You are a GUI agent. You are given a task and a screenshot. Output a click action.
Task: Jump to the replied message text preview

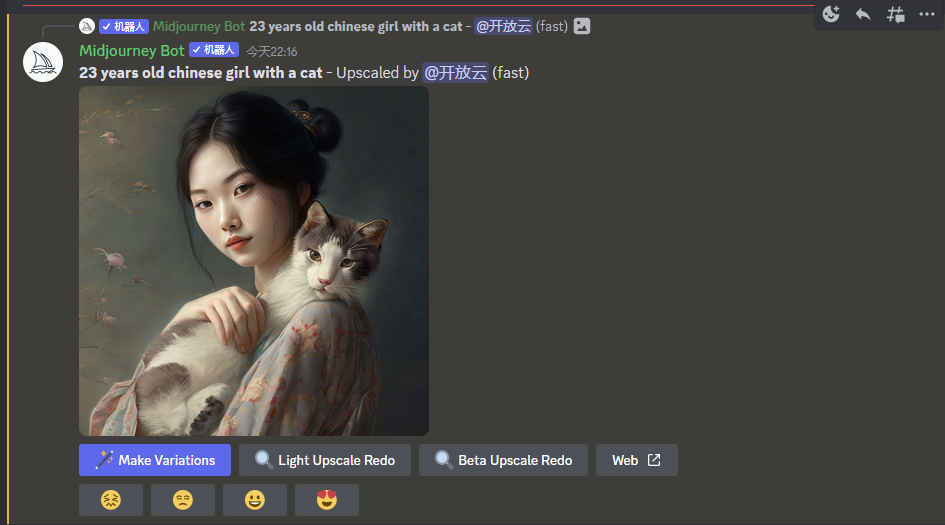[x=356, y=27]
